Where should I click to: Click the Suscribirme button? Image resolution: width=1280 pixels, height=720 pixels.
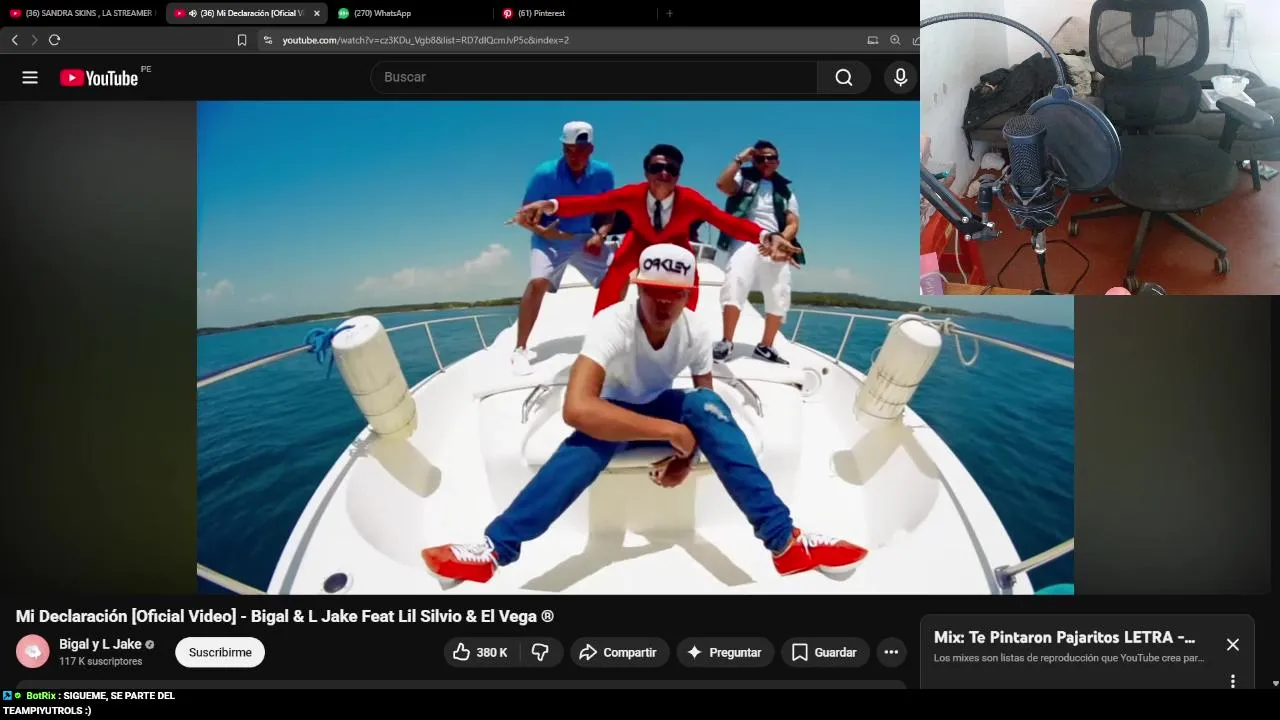pyautogui.click(x=220, y=652)
